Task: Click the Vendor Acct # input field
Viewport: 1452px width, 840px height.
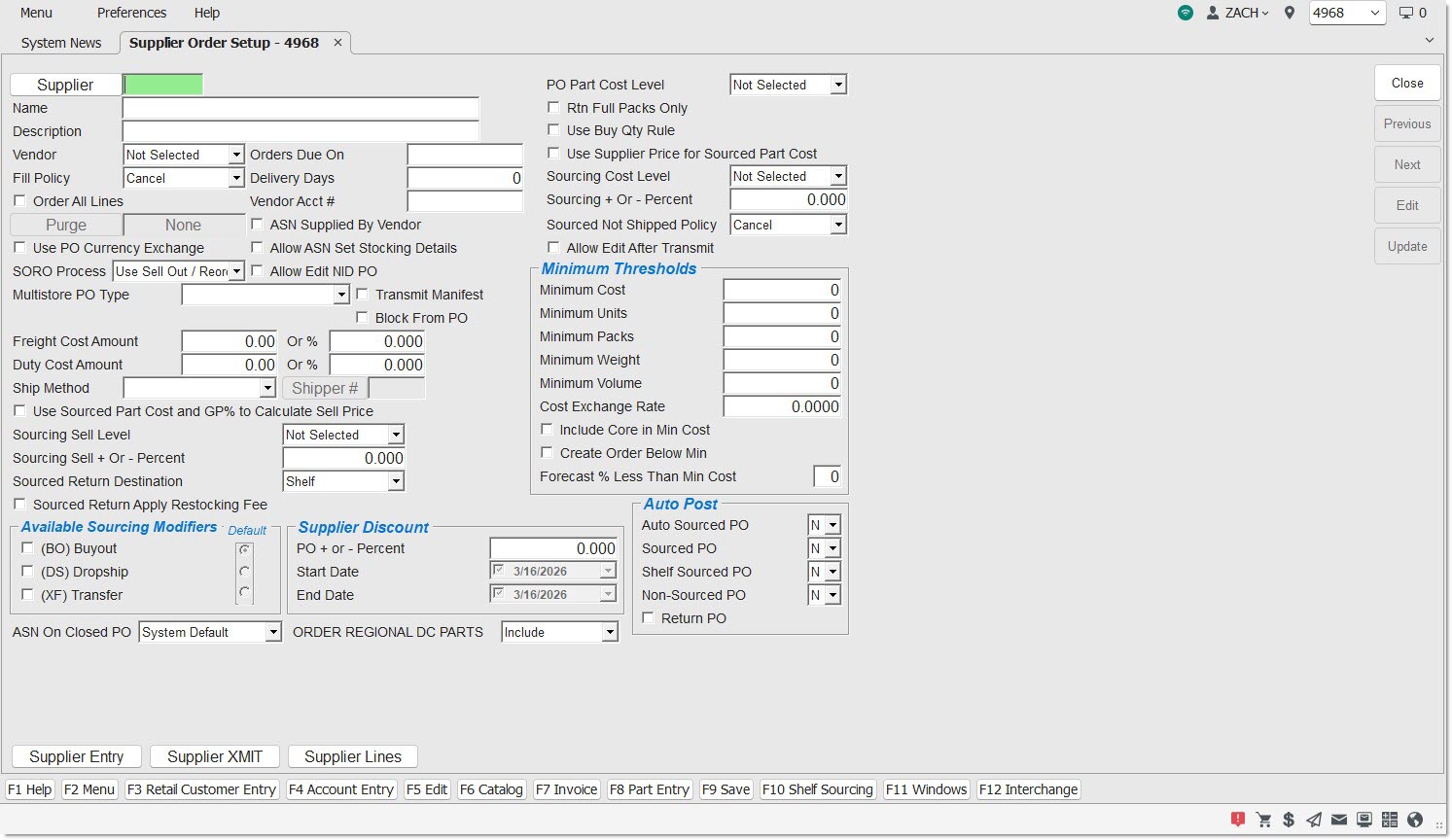Action: [x=465, y=201]
